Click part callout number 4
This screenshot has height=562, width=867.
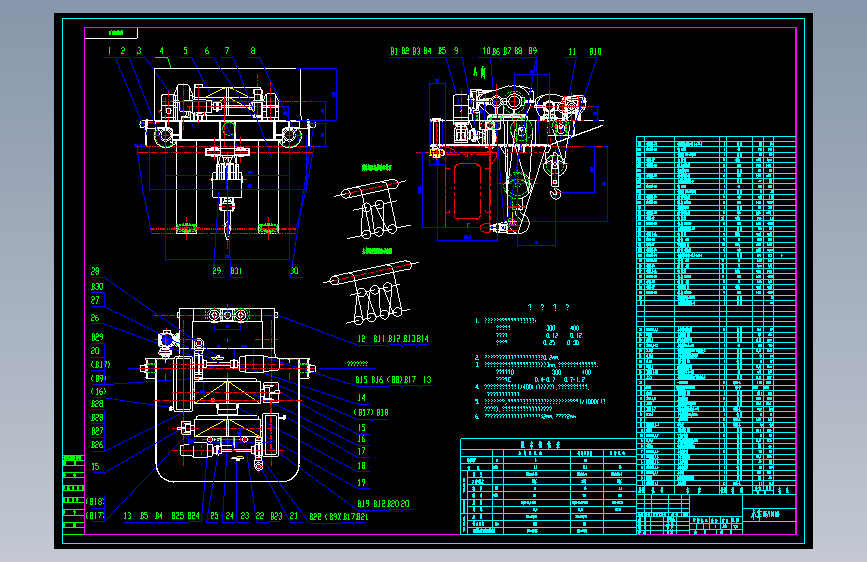coord(161,51)
